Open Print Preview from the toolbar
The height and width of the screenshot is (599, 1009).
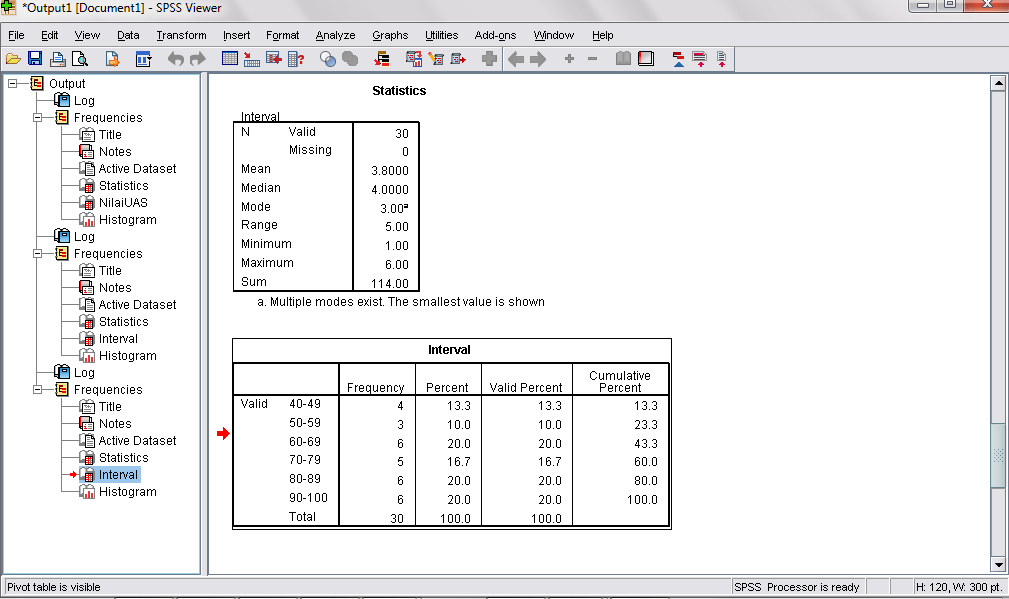tap(80, 59)
